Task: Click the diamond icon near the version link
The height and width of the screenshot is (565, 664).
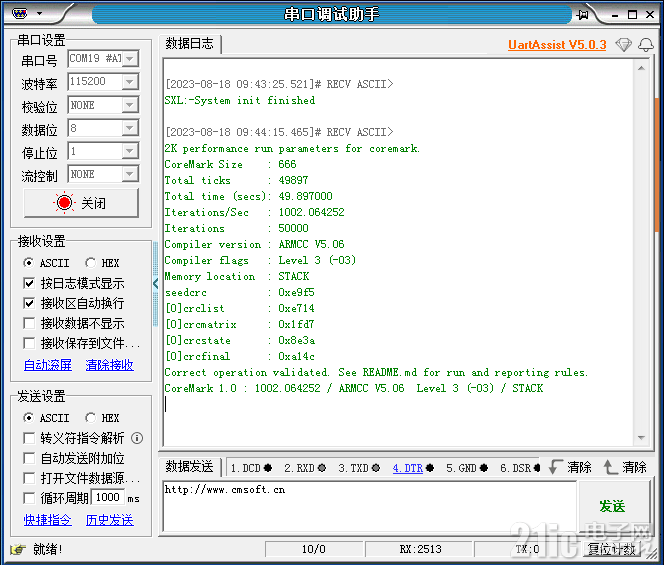Action: (623, 44)
